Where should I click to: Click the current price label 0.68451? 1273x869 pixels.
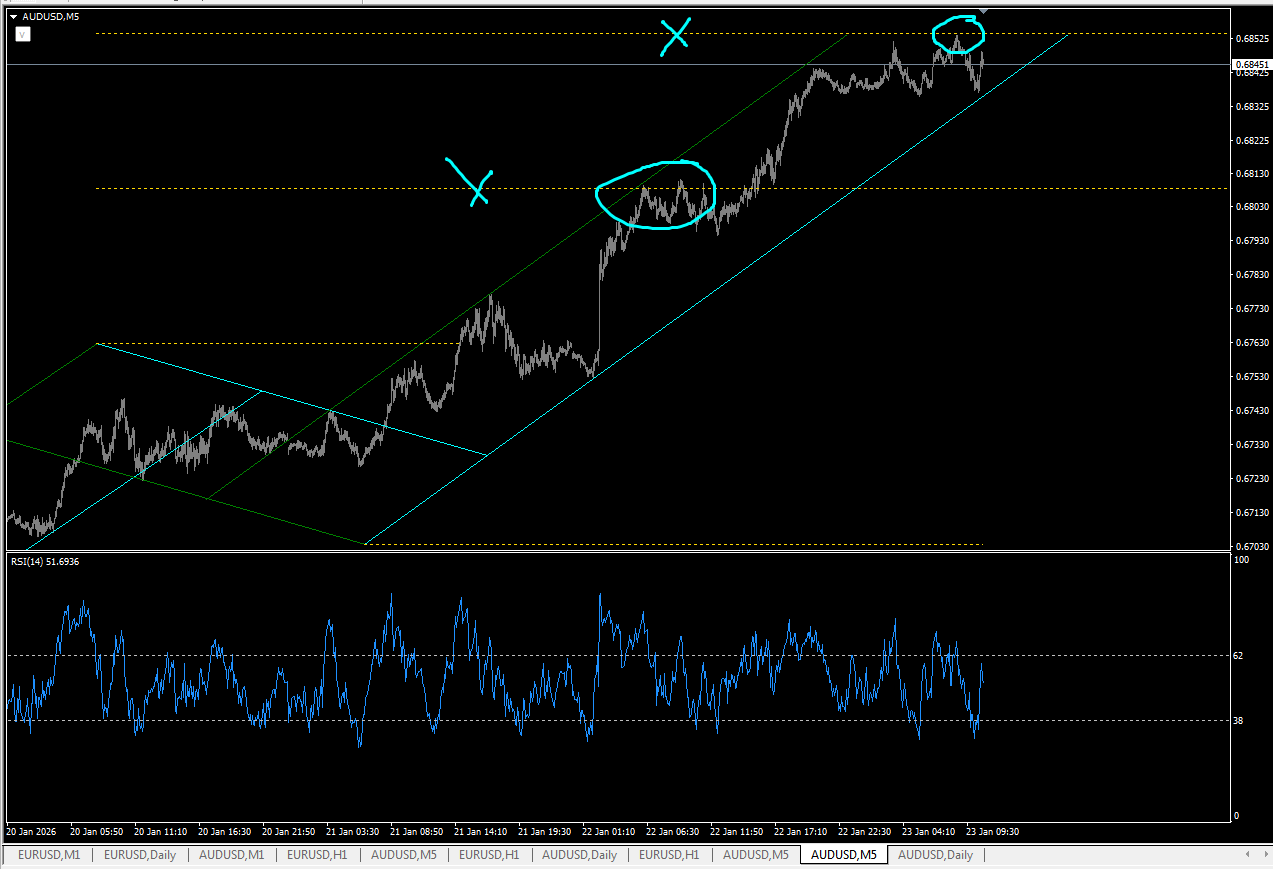click(1249, 64)
